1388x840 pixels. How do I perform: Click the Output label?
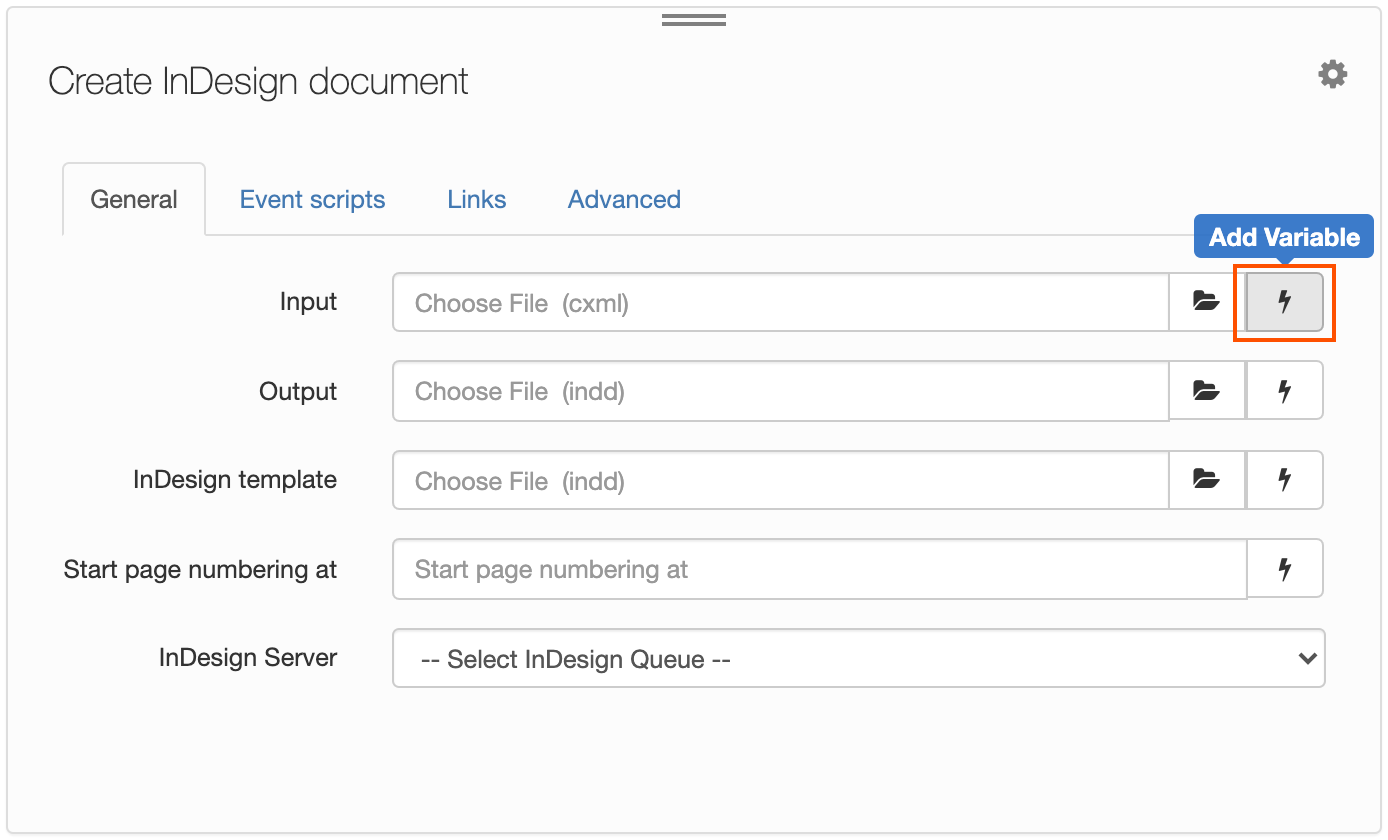pyautogui.click(x=298, y=391)
